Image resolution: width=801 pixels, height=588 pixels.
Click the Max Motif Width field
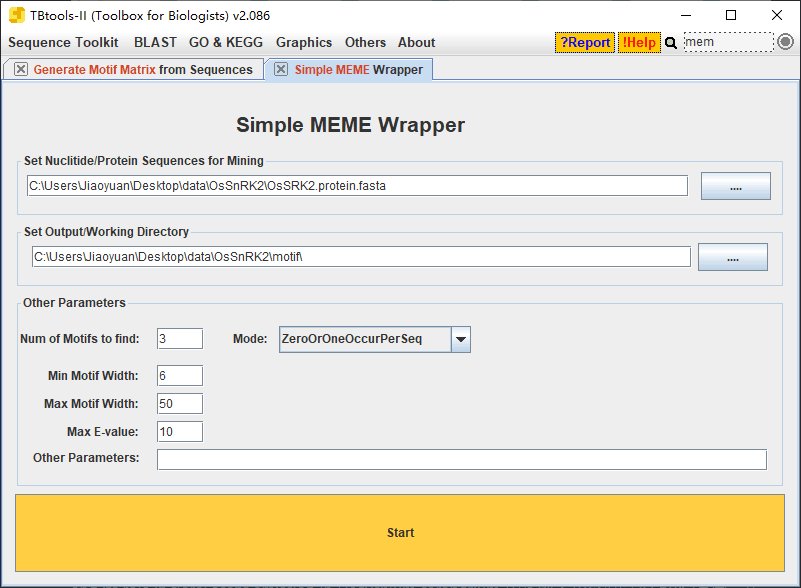[180, 404]
